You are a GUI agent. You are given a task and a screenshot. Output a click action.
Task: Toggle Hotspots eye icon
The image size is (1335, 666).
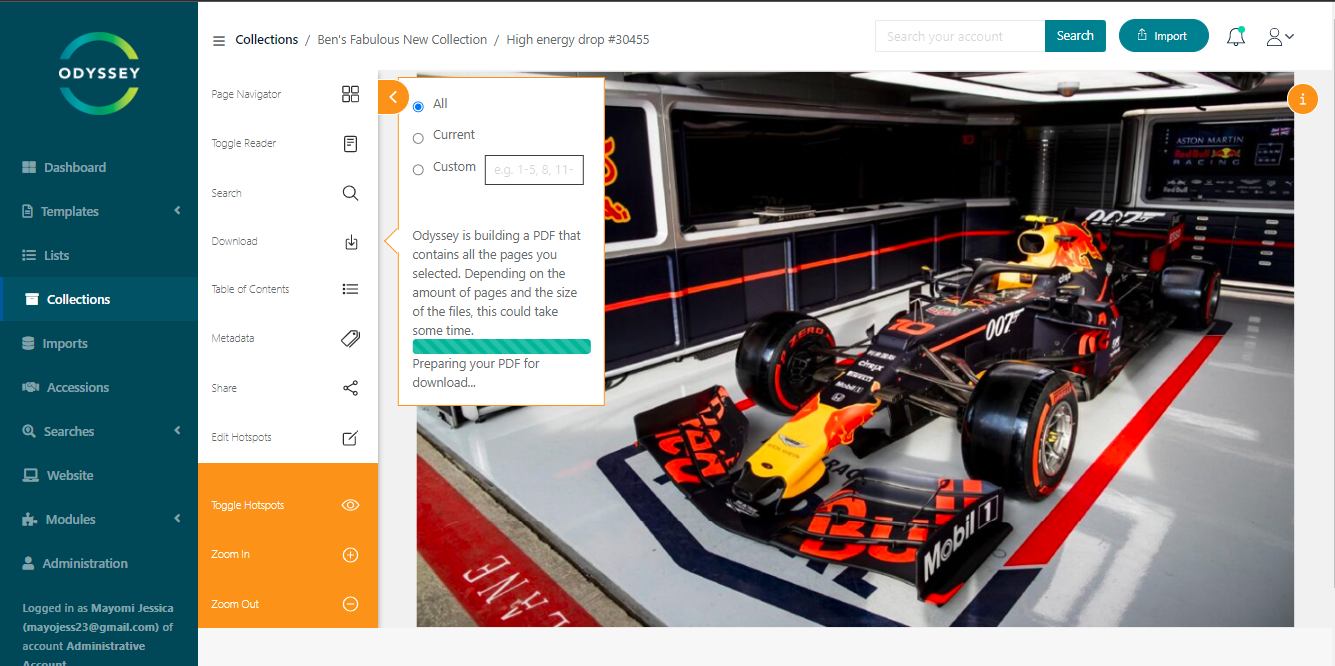coord(350,505)
